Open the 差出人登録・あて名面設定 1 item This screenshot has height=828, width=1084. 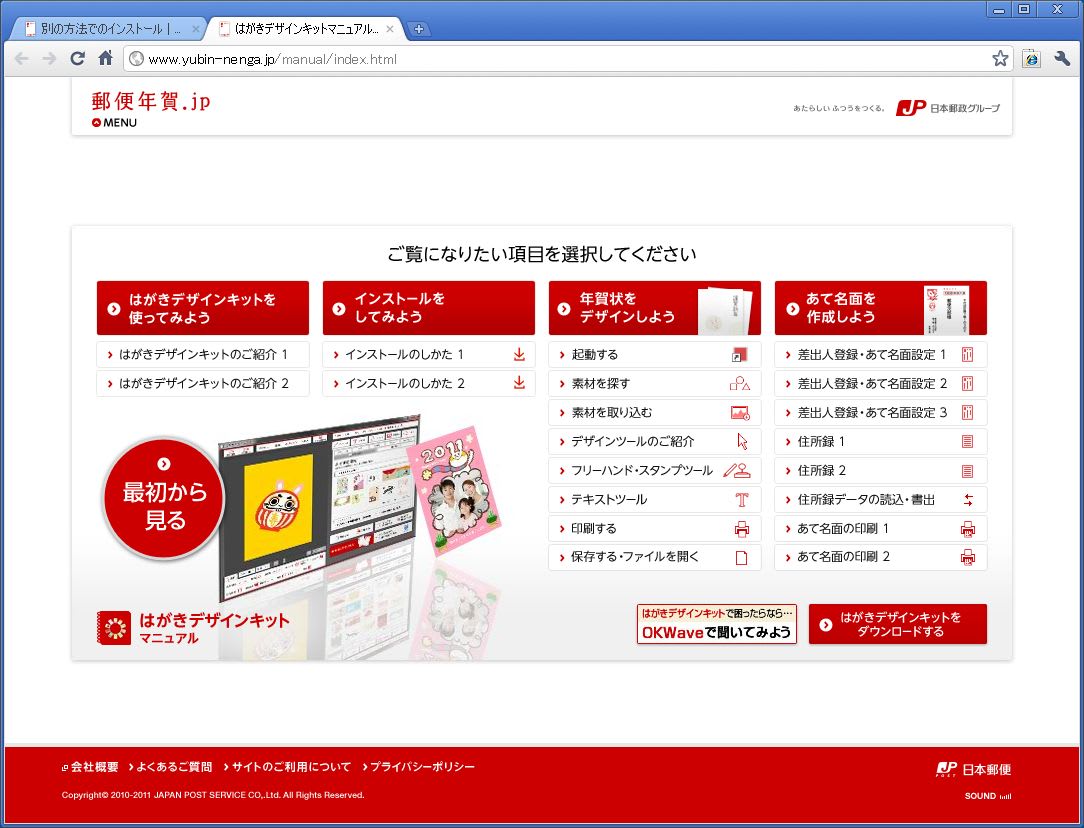coord(871,355)
